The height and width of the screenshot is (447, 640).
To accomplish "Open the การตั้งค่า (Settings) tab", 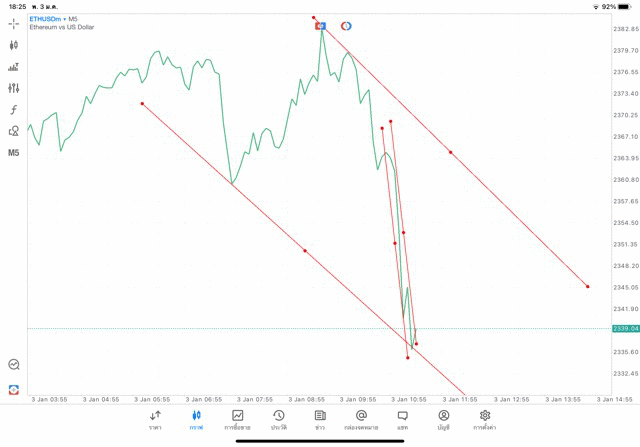I will tap(485, 419).
